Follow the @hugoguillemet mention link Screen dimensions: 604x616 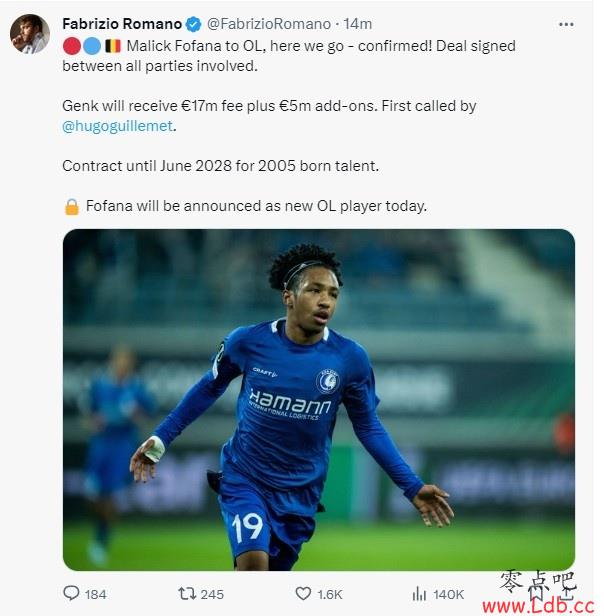click(117, 126)
